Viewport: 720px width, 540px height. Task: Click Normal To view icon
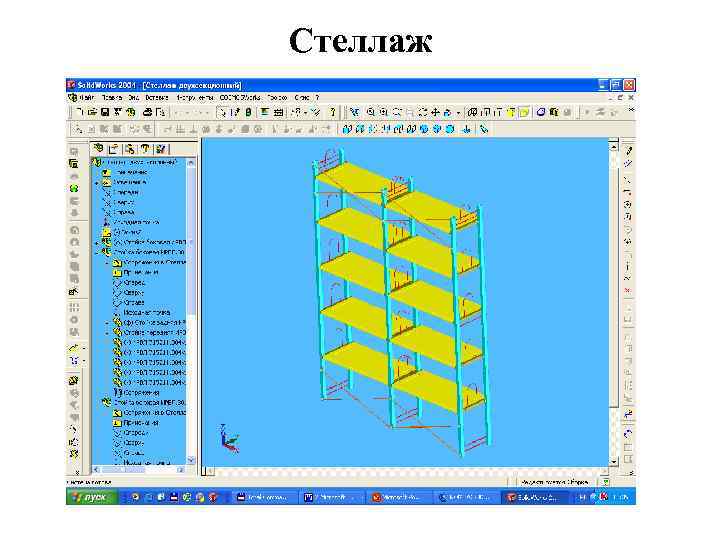point(467,129)
